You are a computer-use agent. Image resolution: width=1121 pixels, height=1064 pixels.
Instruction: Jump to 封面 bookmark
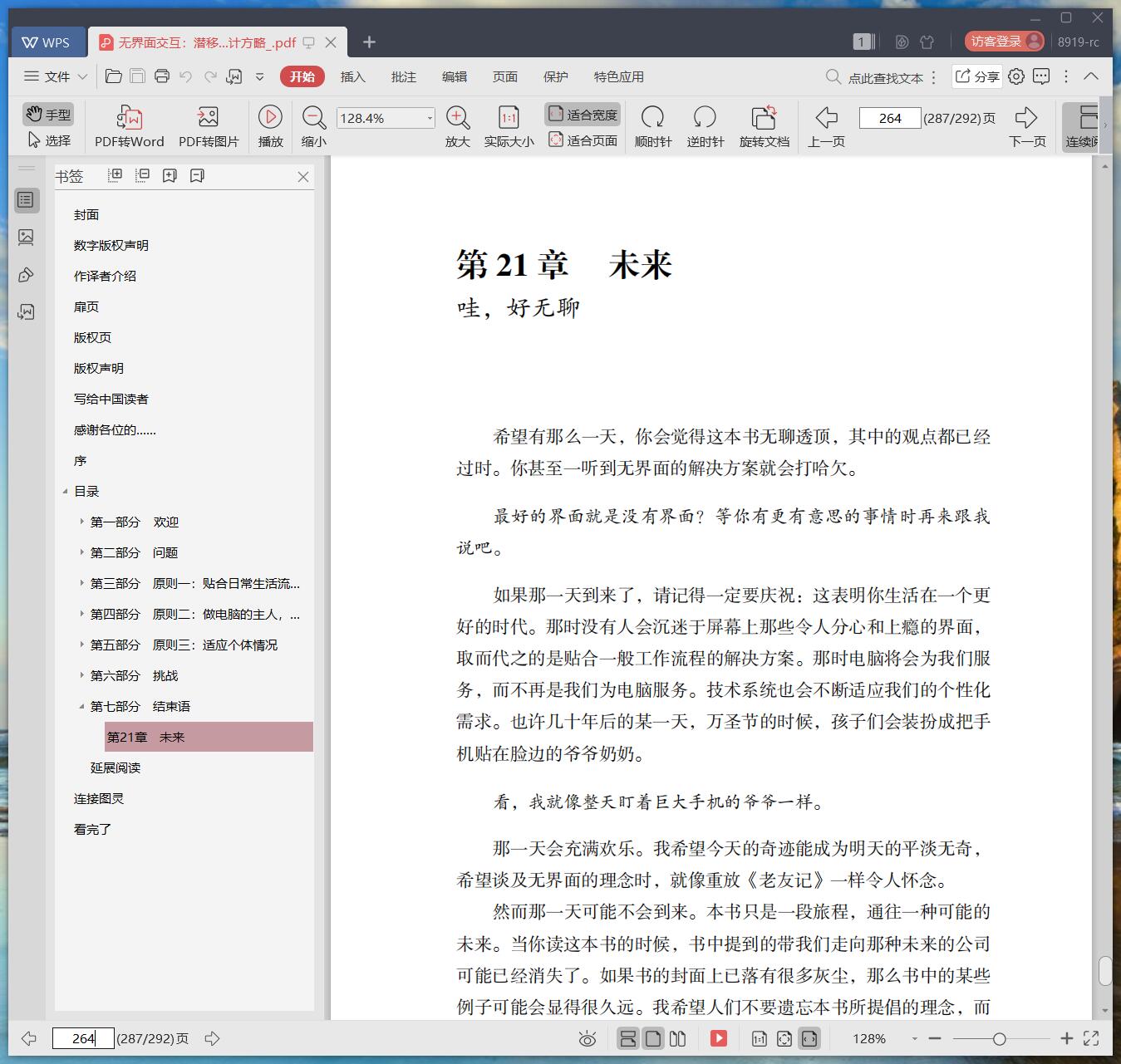click(86, 214)
